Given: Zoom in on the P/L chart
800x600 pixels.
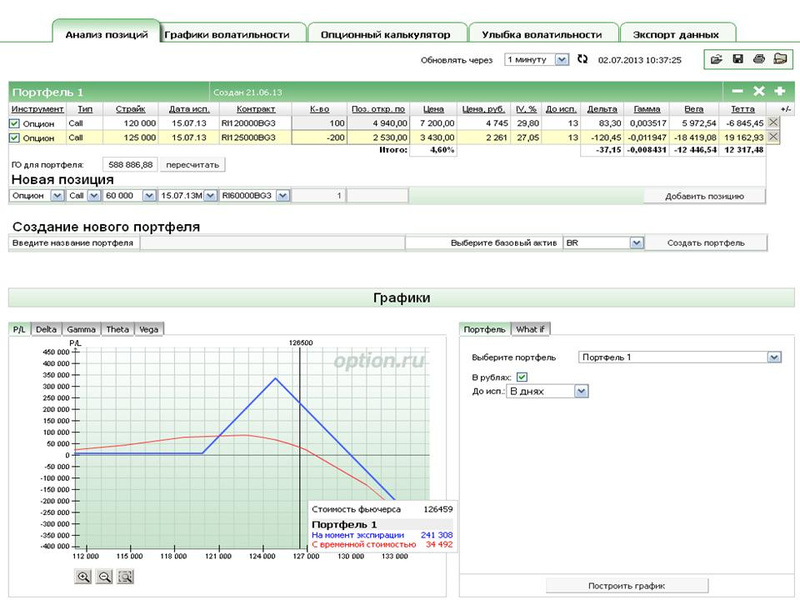Looking at the screenshot, I should 83,576.
